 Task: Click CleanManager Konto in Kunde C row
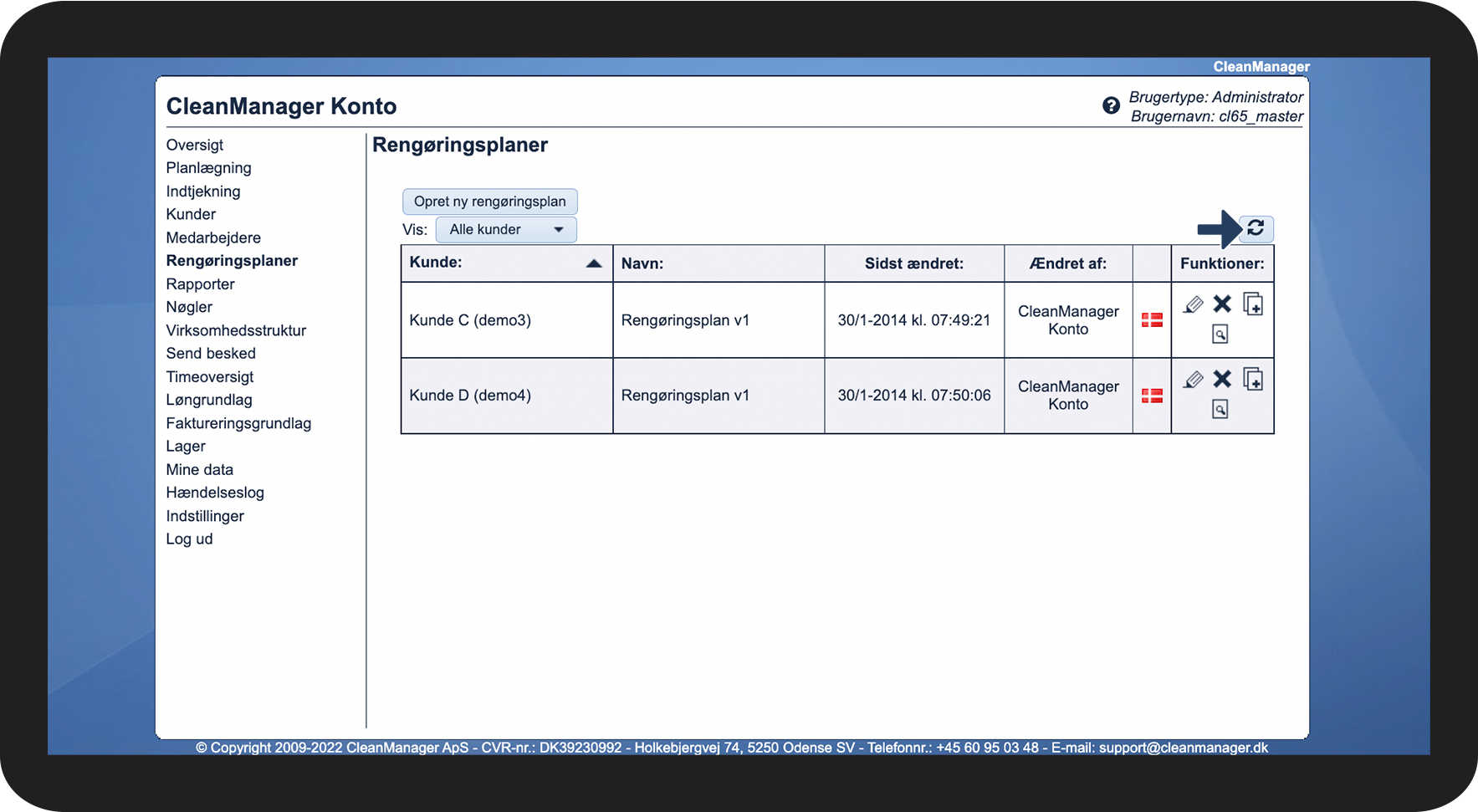(1068, 320)
